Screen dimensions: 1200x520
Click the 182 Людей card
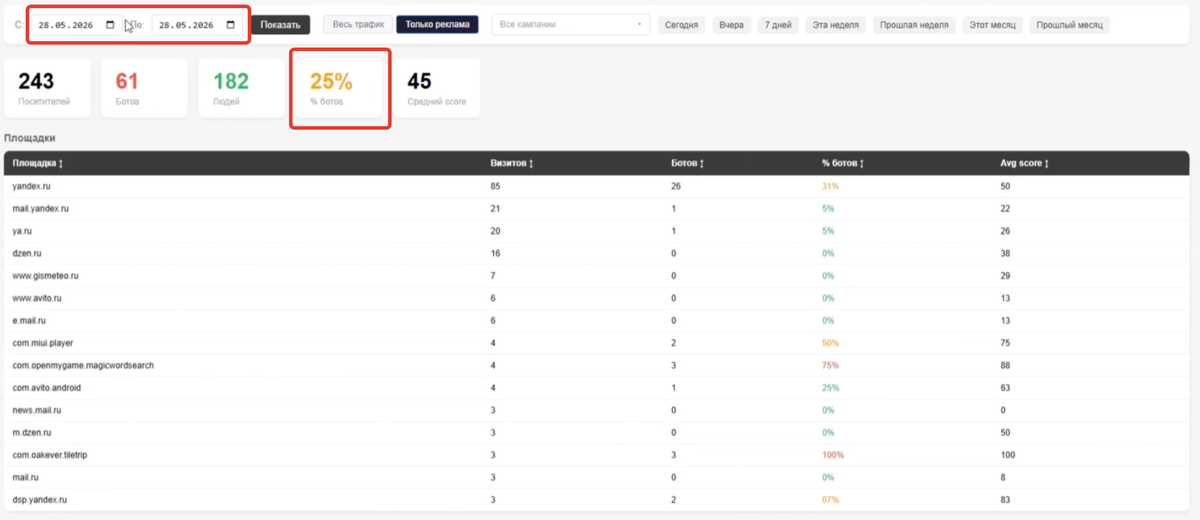[x=241, y=87]
